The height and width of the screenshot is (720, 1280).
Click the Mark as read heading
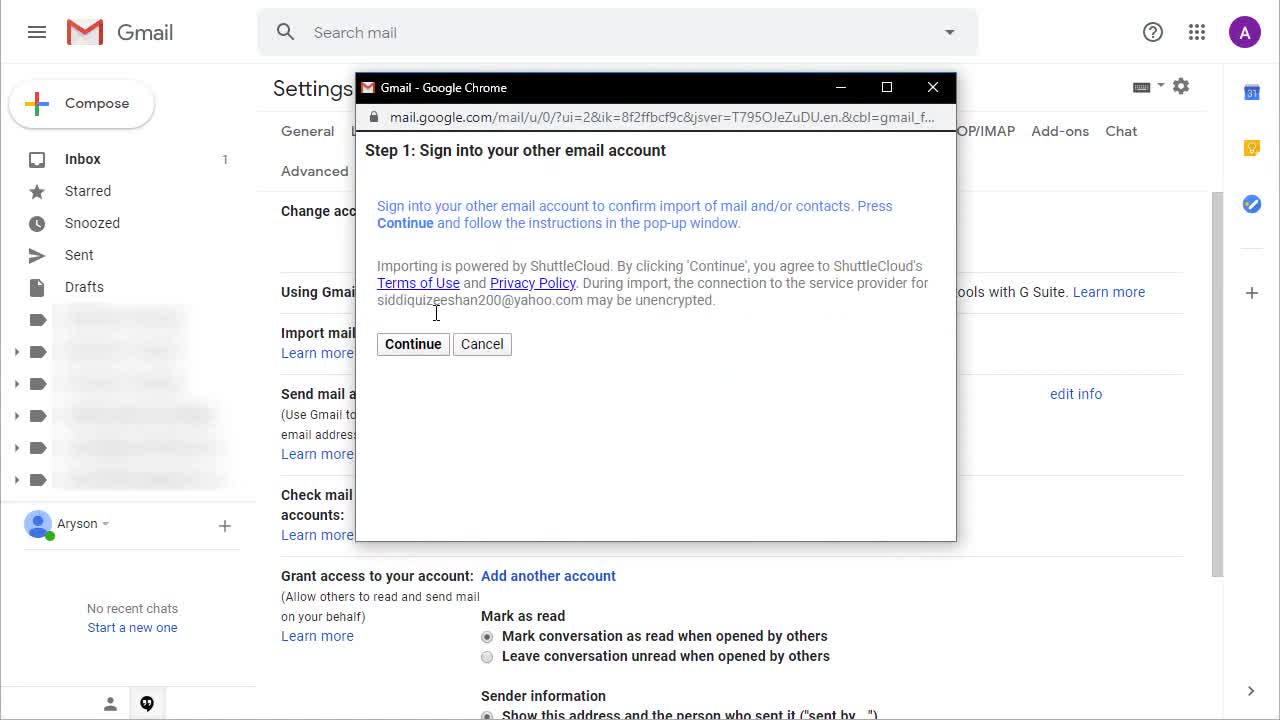coord(523,616)
